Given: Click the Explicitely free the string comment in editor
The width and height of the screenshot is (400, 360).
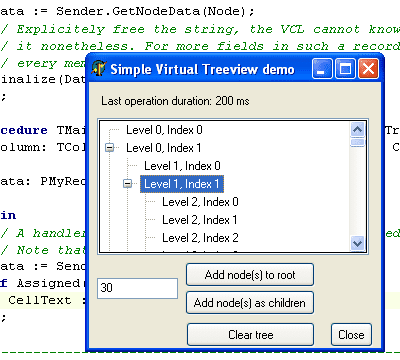Looking at the screenshot, I should (x=199, y=29).
